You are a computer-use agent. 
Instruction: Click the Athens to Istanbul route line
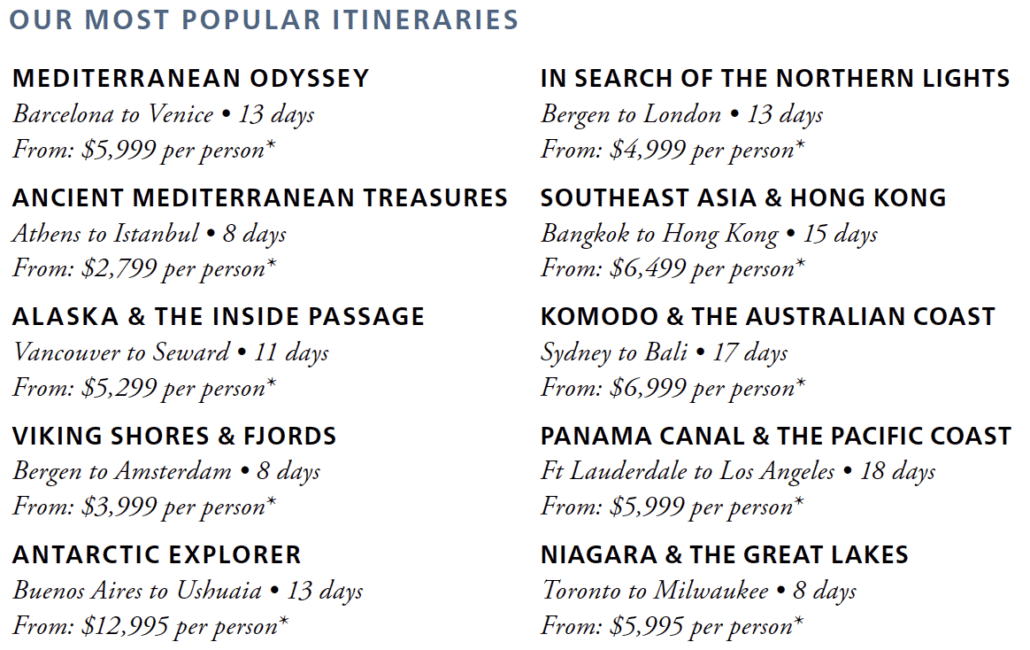click(150, 234)
